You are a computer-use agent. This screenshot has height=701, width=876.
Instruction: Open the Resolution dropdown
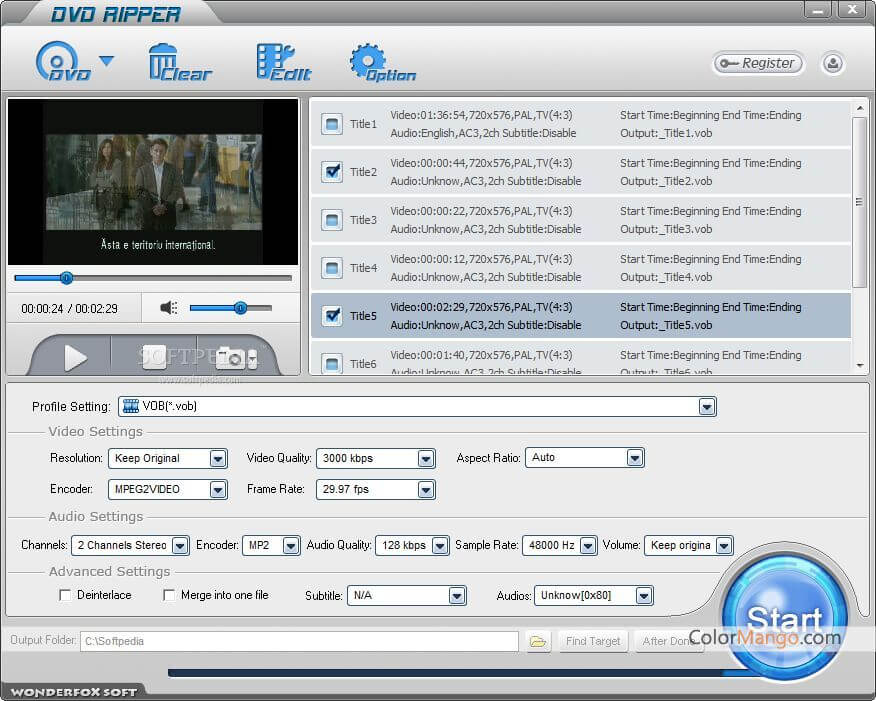218,458
